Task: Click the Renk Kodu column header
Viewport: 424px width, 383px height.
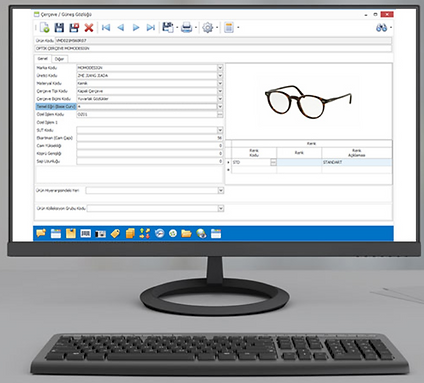Action: tap(254, 153)
